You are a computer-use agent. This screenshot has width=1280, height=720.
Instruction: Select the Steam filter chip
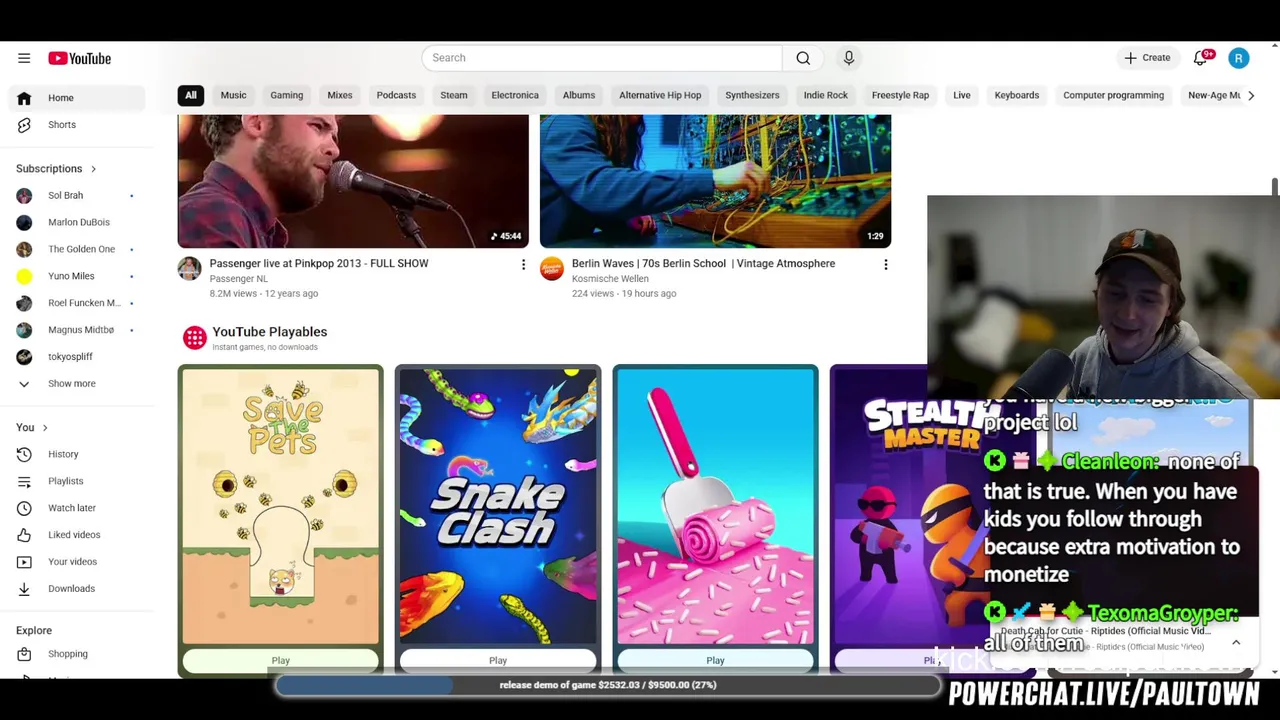tap(454, 95)
